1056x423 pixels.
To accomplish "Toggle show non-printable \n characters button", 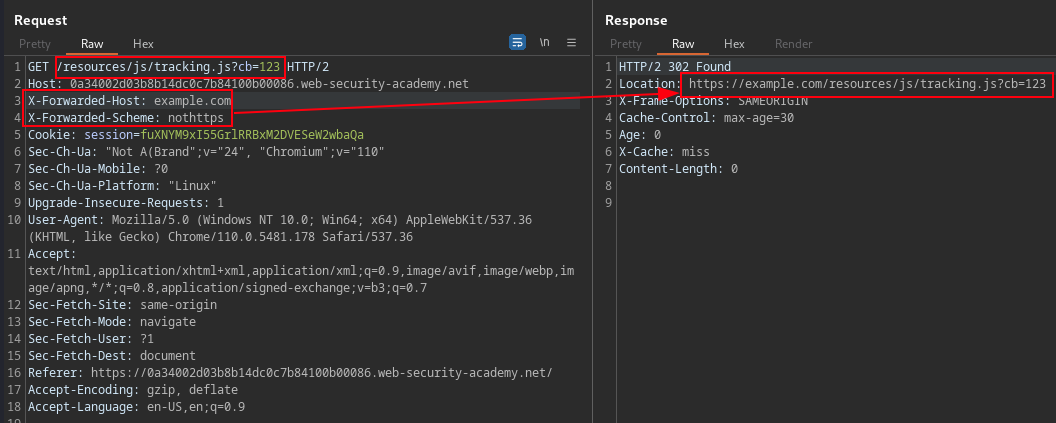I will coord(544,42).
